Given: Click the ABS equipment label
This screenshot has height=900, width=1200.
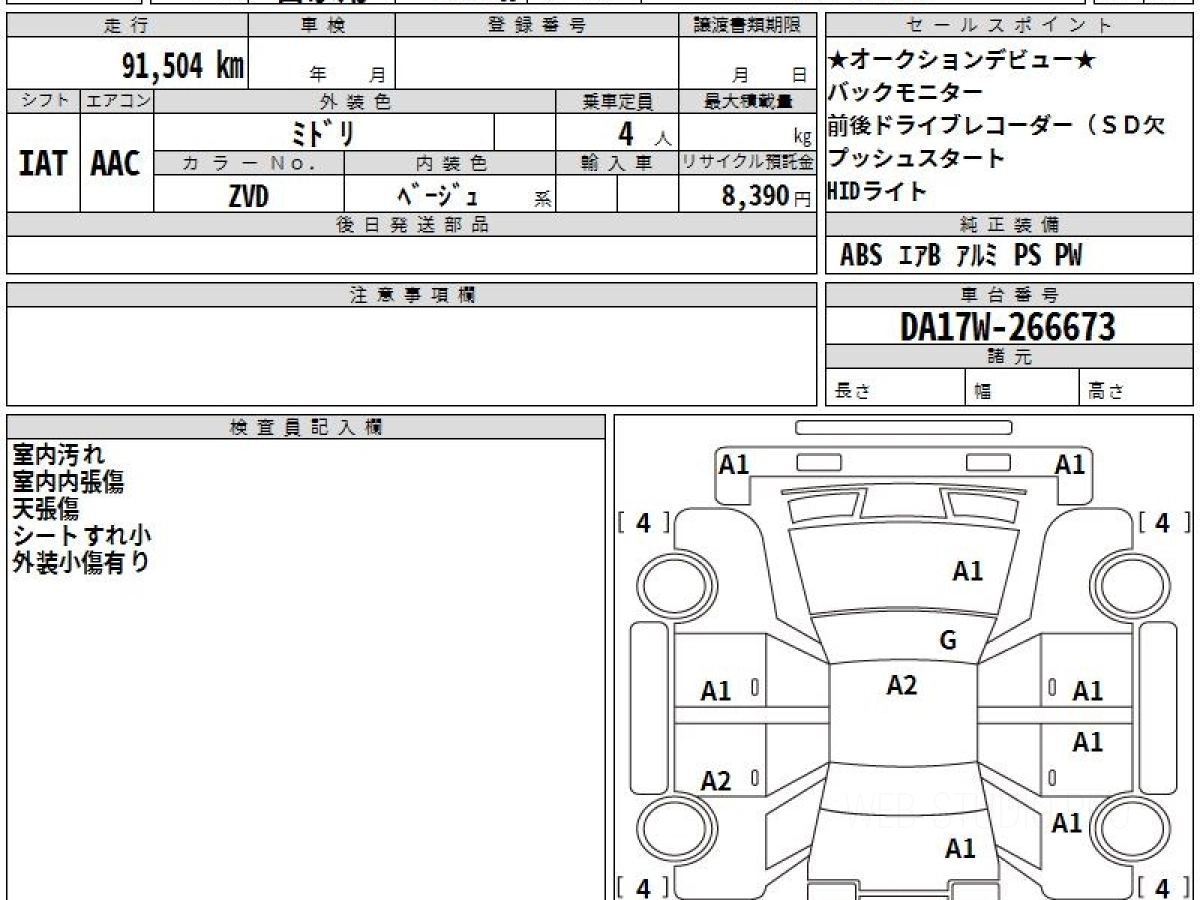Looking at the screenshot, I should point(861,256).
